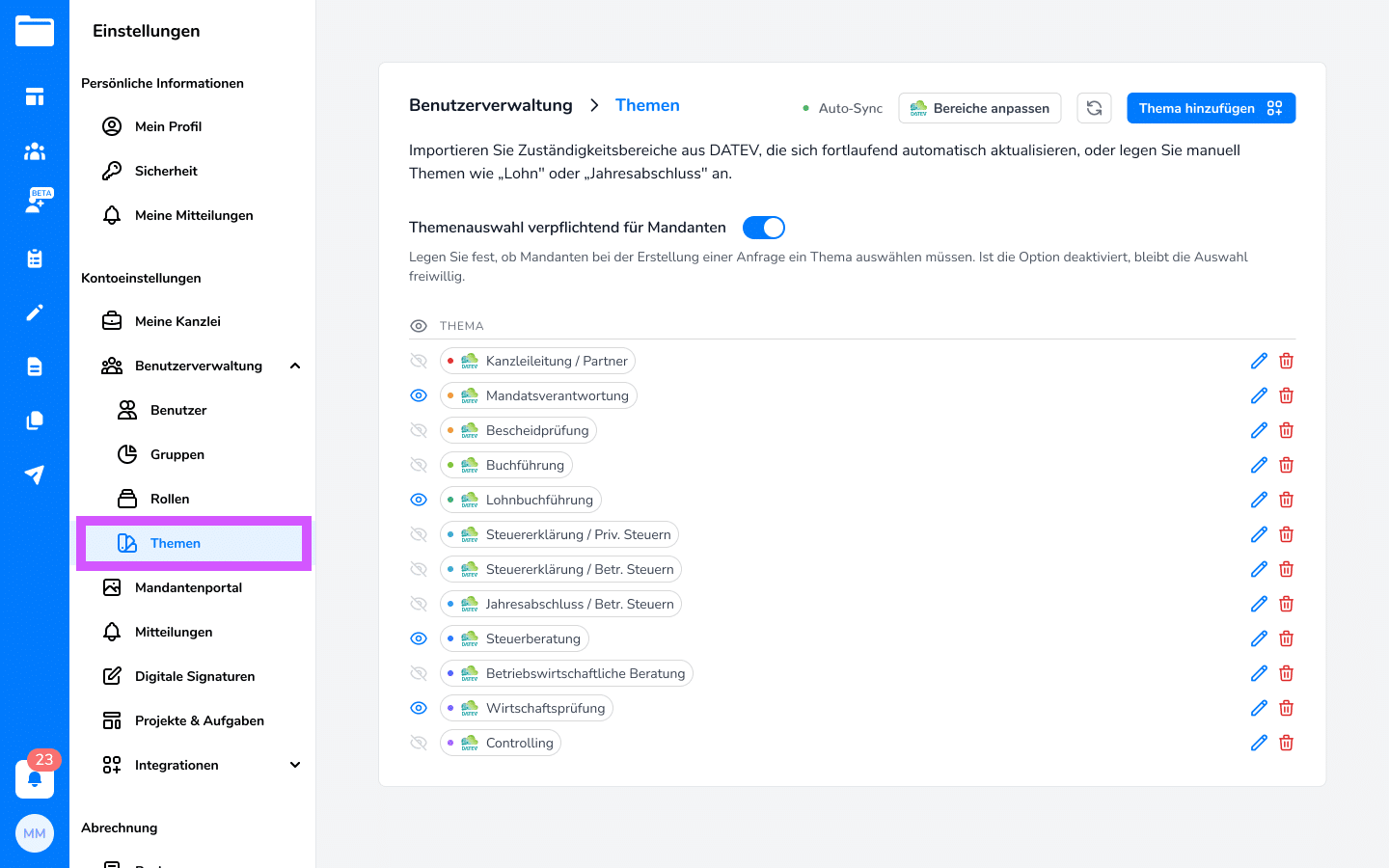
Task: Go to Digitale Signaturen settings
Action: pos(194,676)
